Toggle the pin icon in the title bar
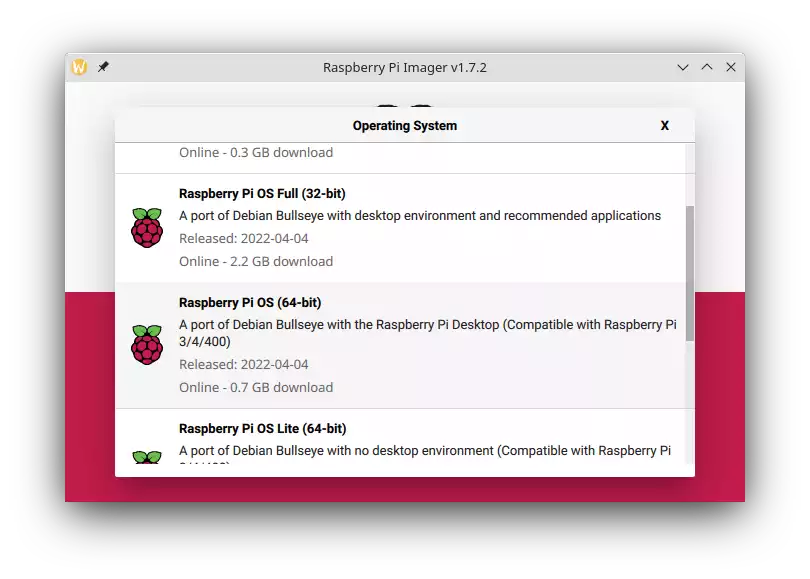 (103, 67)
